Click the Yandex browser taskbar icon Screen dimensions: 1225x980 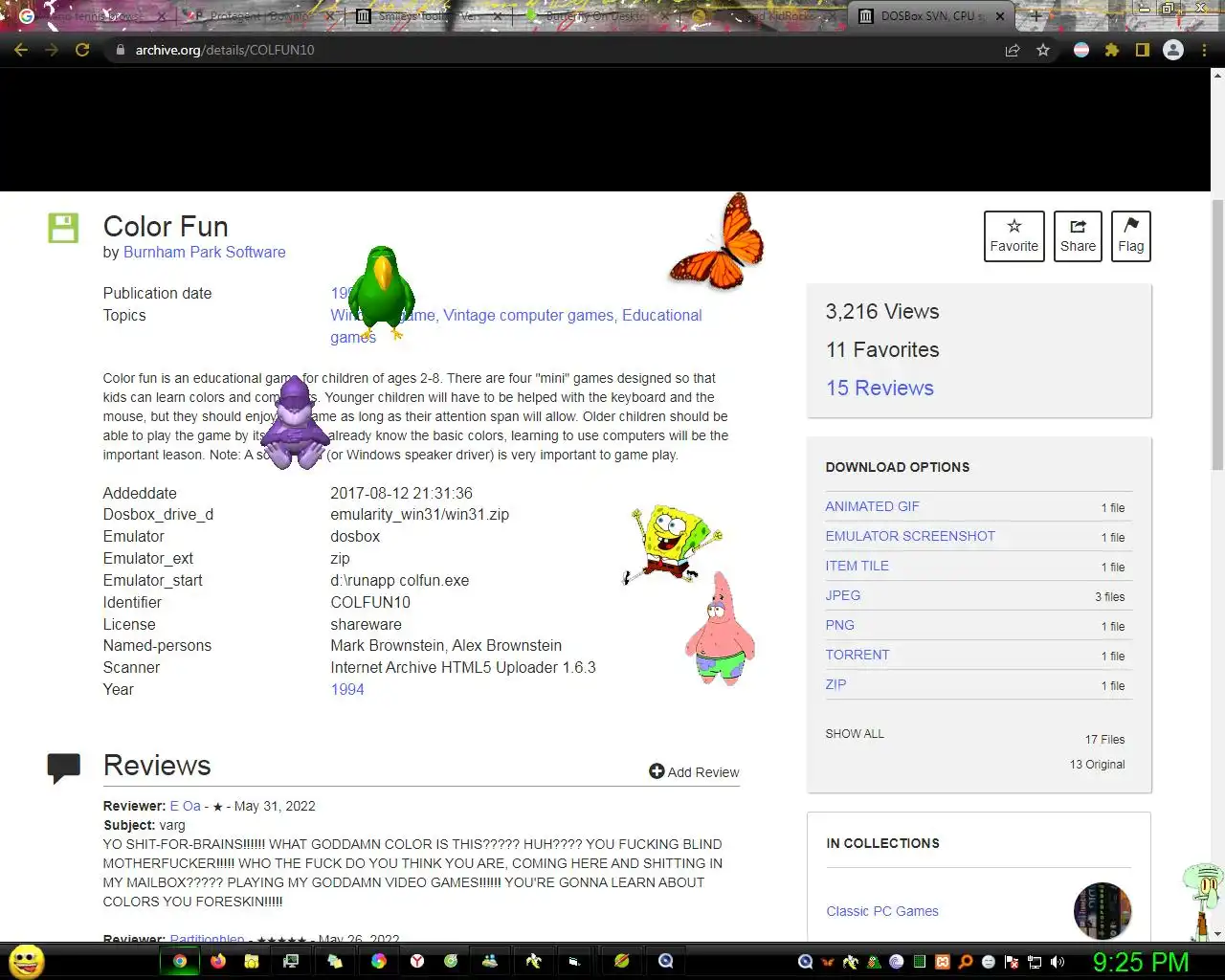[x=417, y=961]
